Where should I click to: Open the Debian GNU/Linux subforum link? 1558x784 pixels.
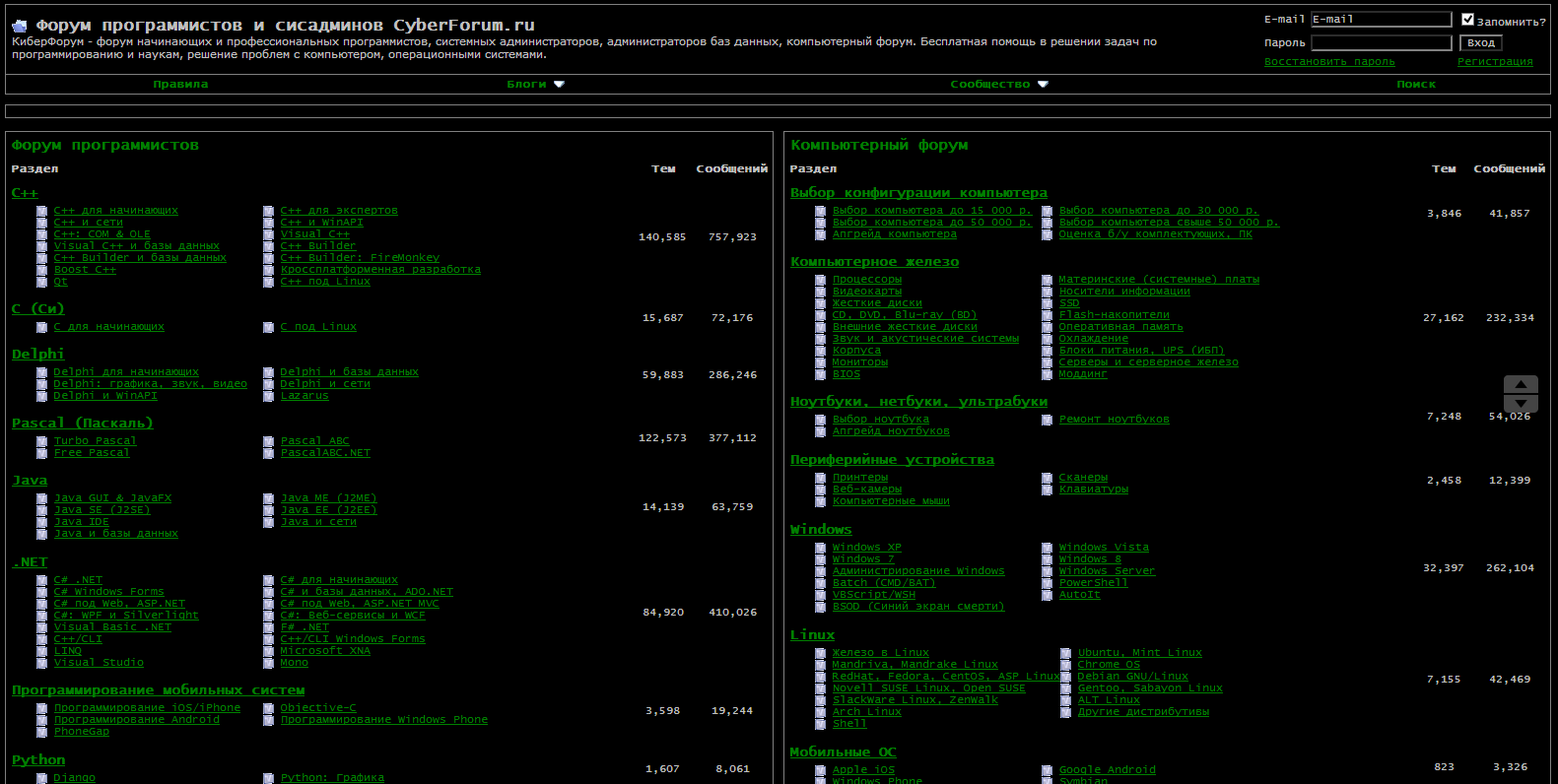coord(1133,677)
